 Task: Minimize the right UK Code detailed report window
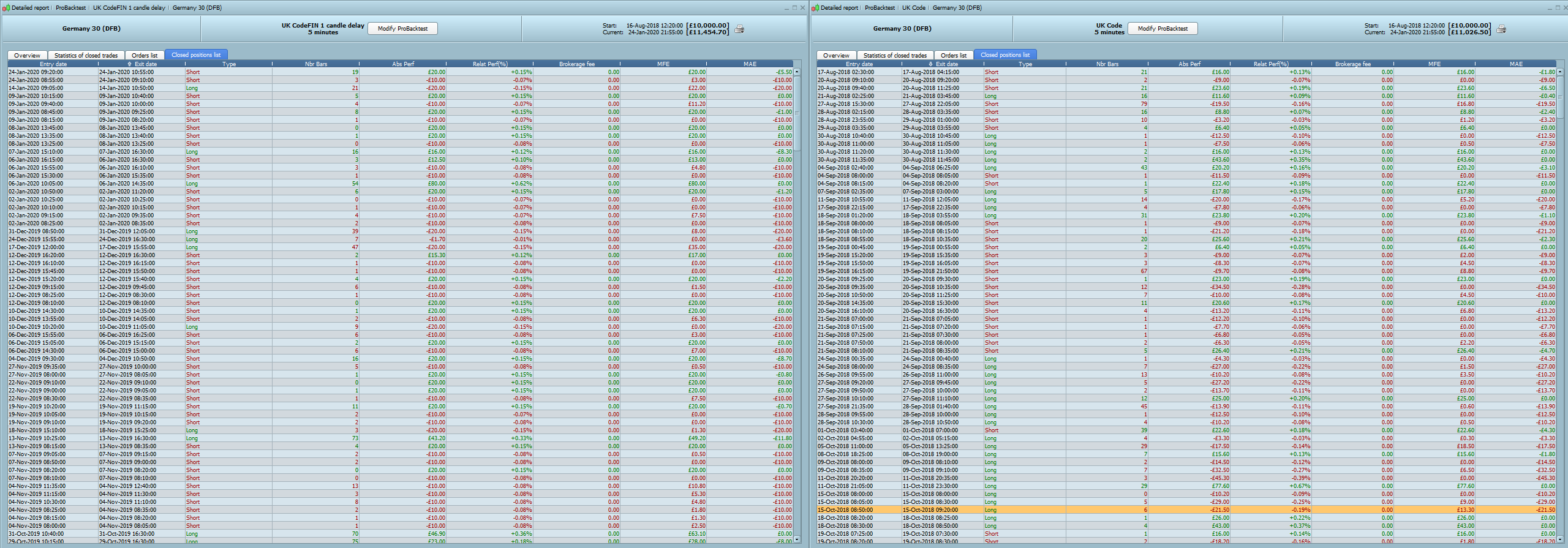[x=1549, y=8]
